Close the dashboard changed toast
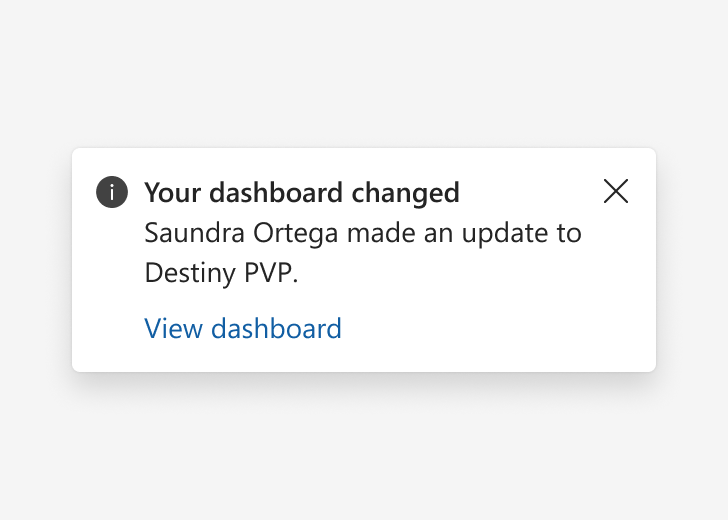728x520 pixels. [616, 191]
